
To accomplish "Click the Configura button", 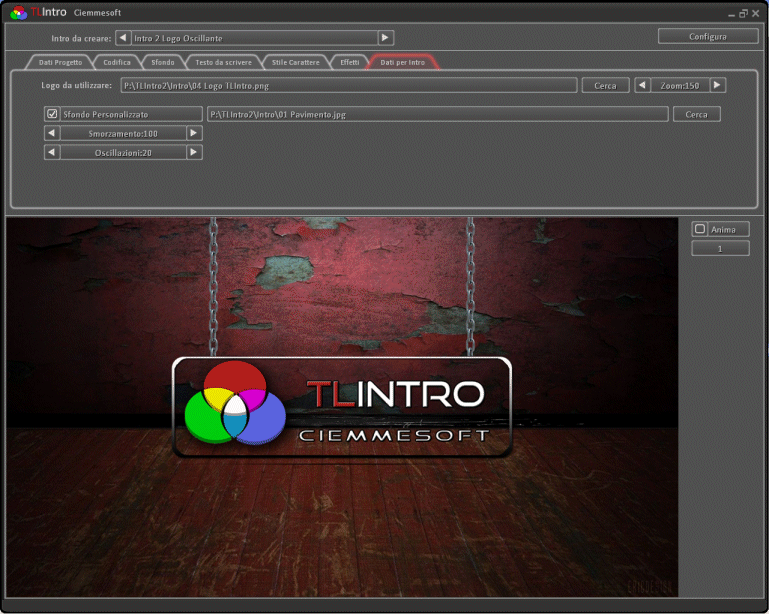I will [x=708, y=36].
